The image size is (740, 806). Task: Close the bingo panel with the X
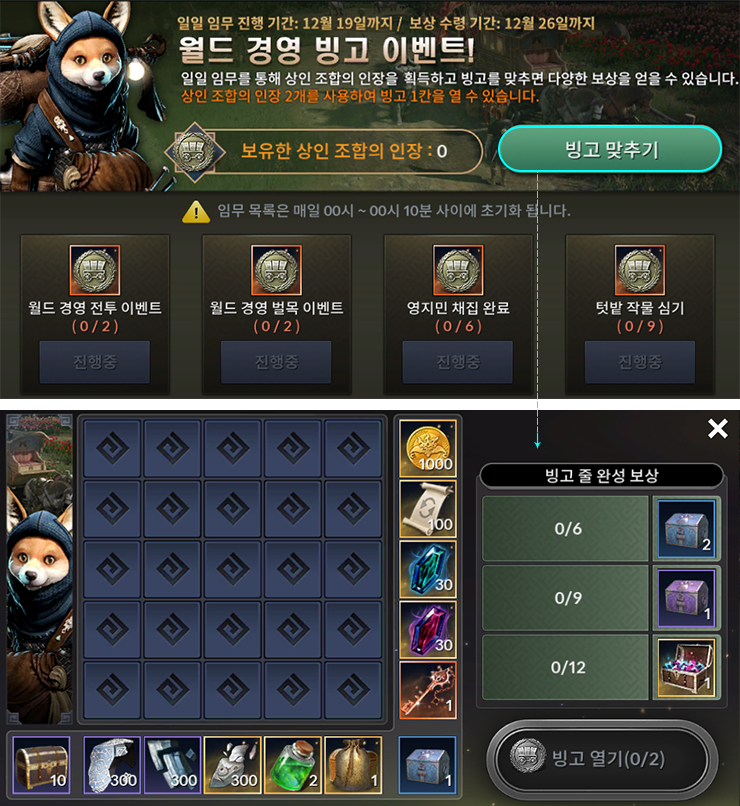click(717, 428)
